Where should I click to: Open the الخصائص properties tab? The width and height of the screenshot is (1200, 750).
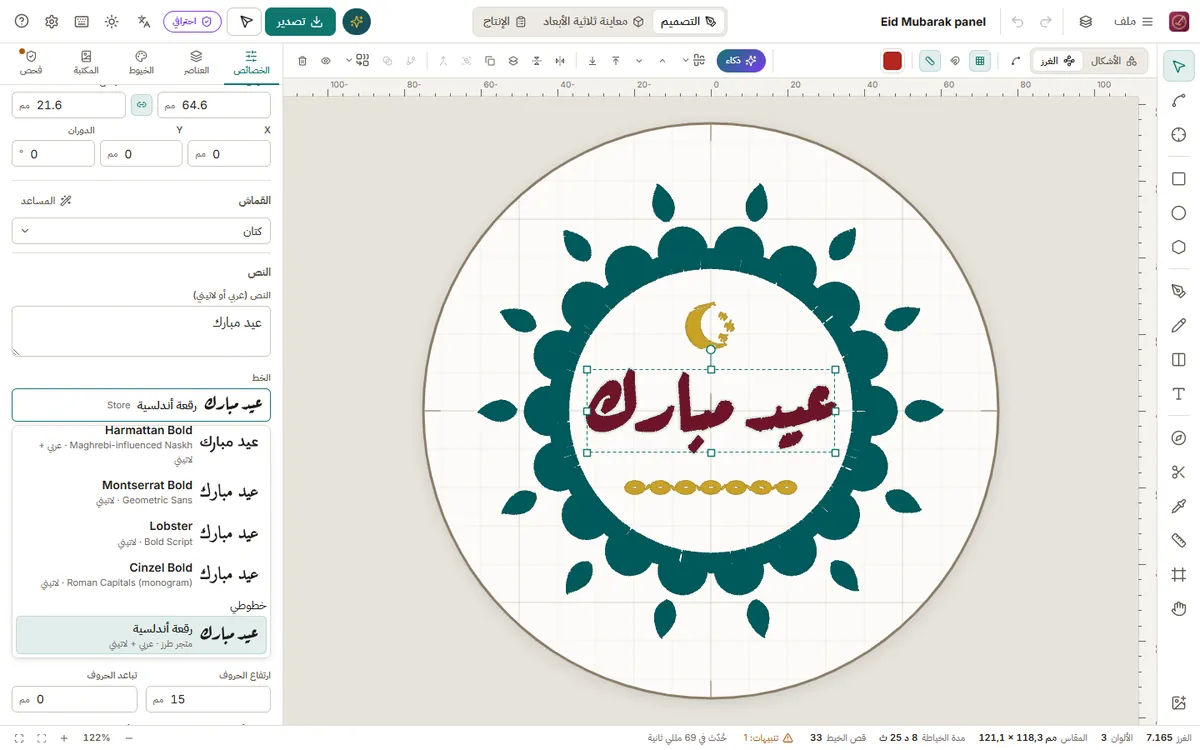(x=251, y=62)
